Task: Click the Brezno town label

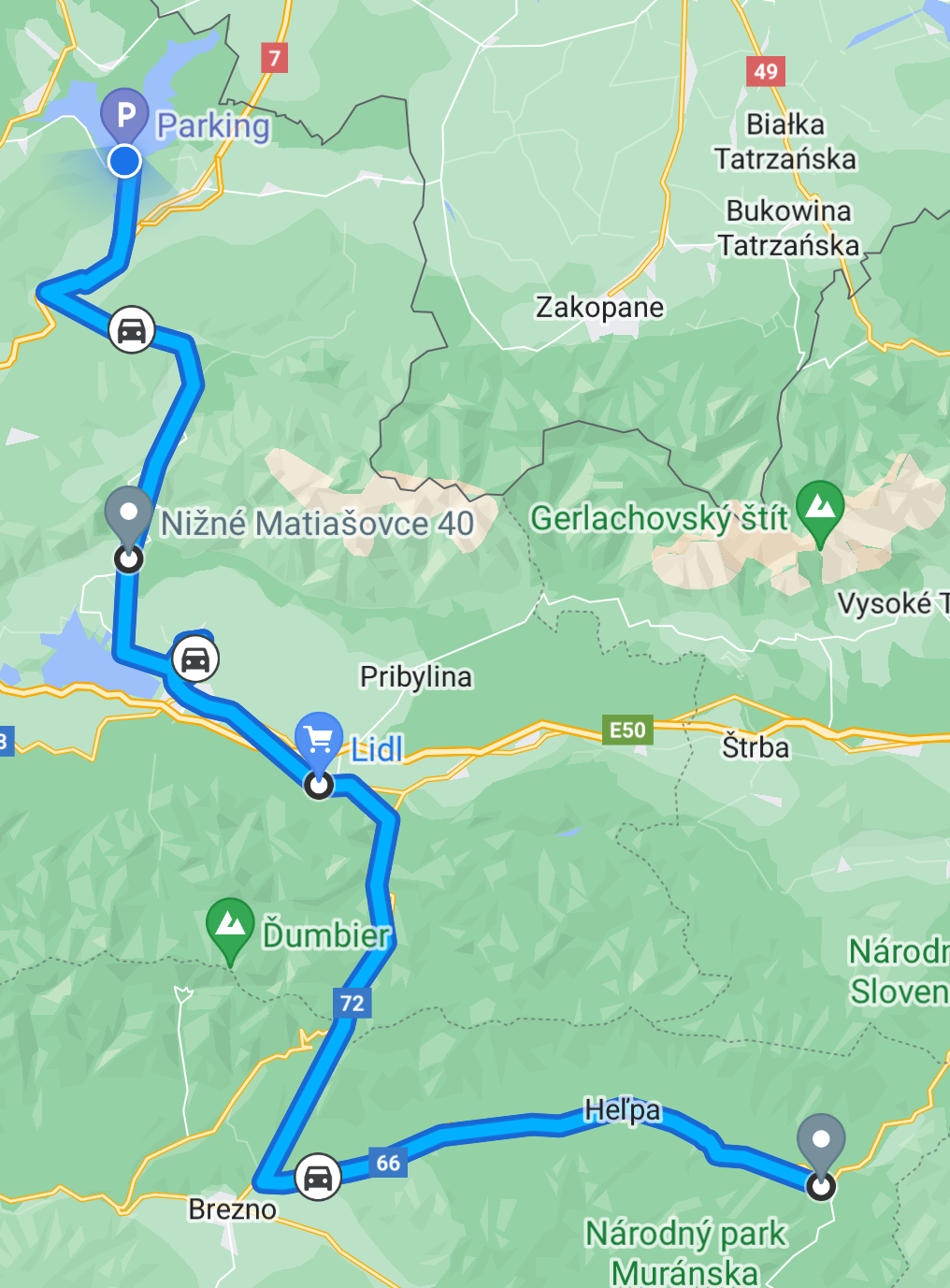Action: tap(233, 1209)
